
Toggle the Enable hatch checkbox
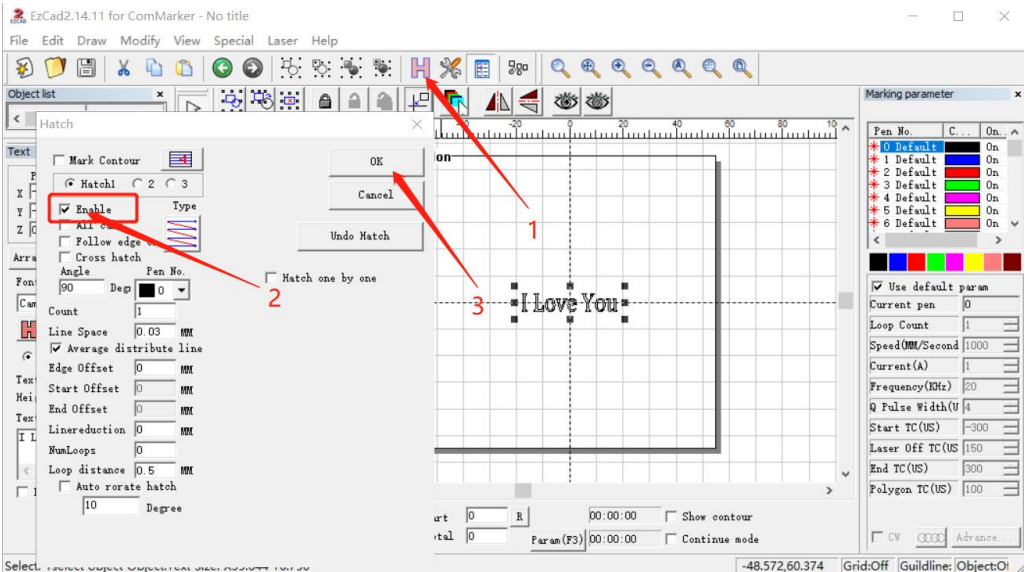tap(65, 210)
